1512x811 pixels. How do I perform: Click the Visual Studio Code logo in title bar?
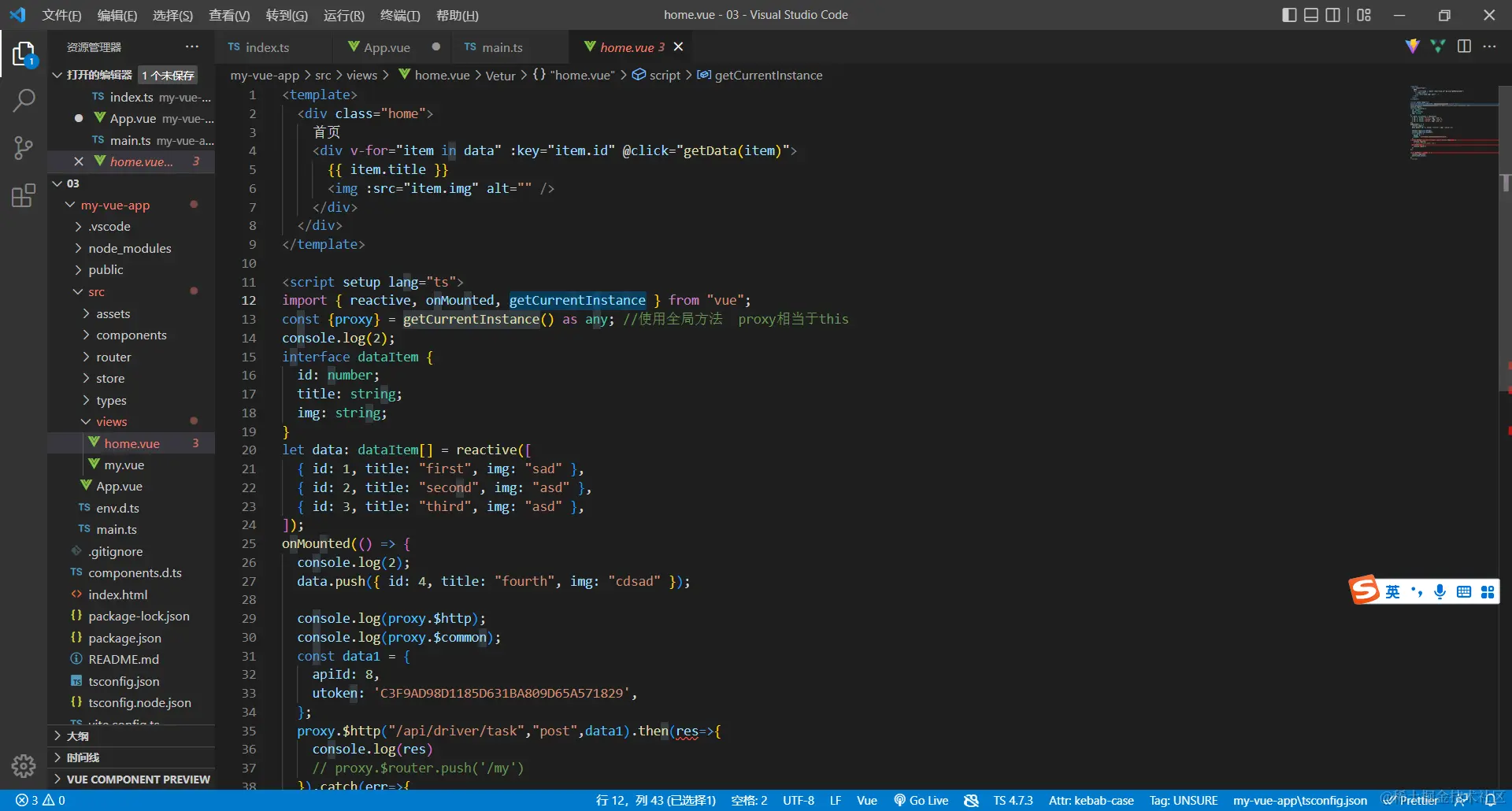pyautogui.click(x=17, y=15)
